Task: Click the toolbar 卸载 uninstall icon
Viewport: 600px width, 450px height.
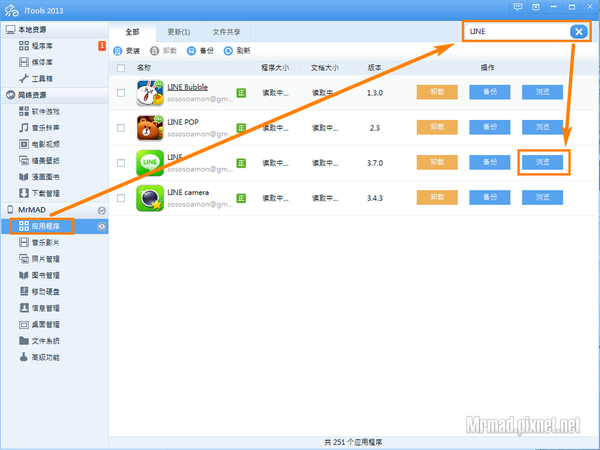Action: [154, 51]
